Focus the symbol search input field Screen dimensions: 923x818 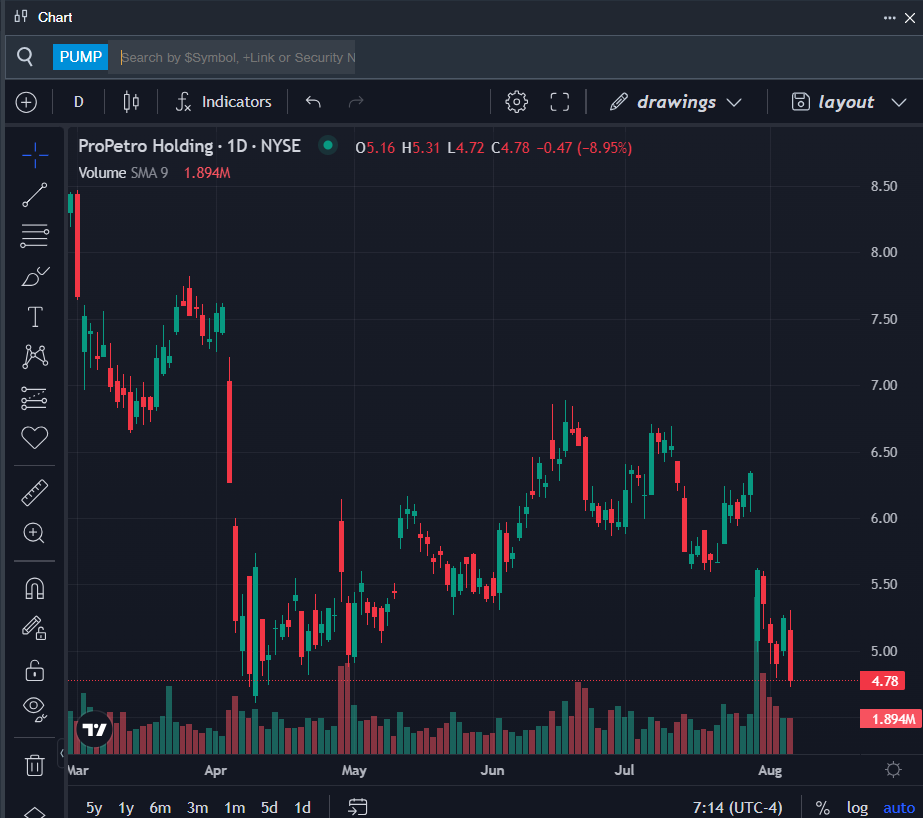coord(234,57)
